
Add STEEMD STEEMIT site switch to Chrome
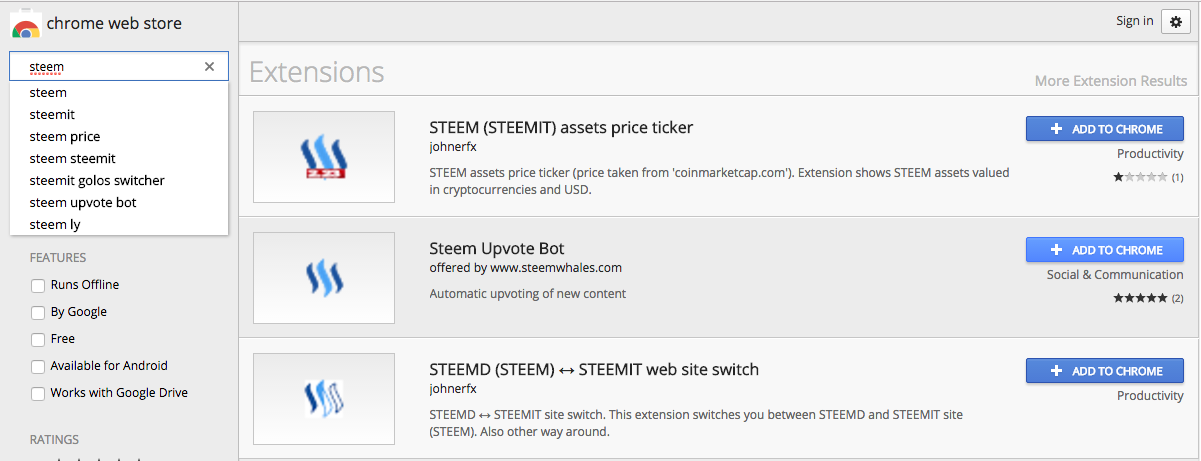tap(1105, 371)
